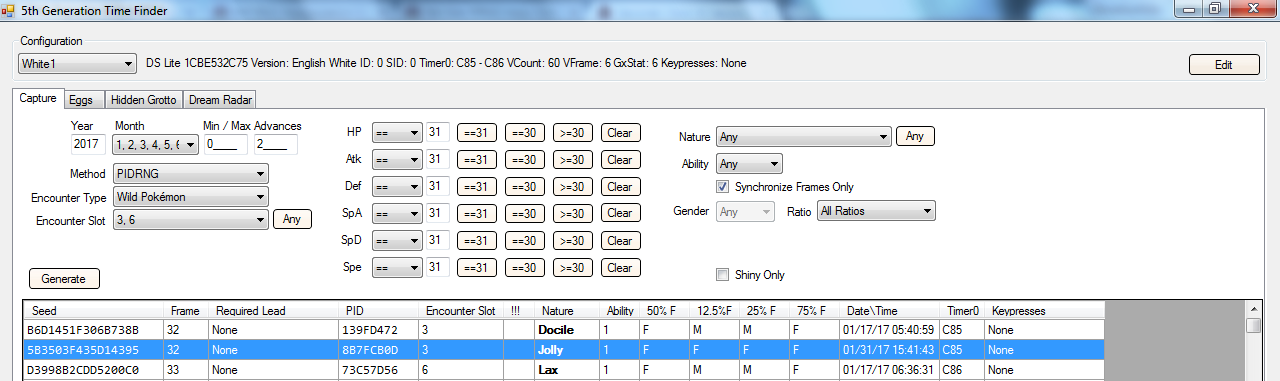This screenshot has width=1280, height=381.
Task: Click the application icon in title bar
Action: coord(10,11)
